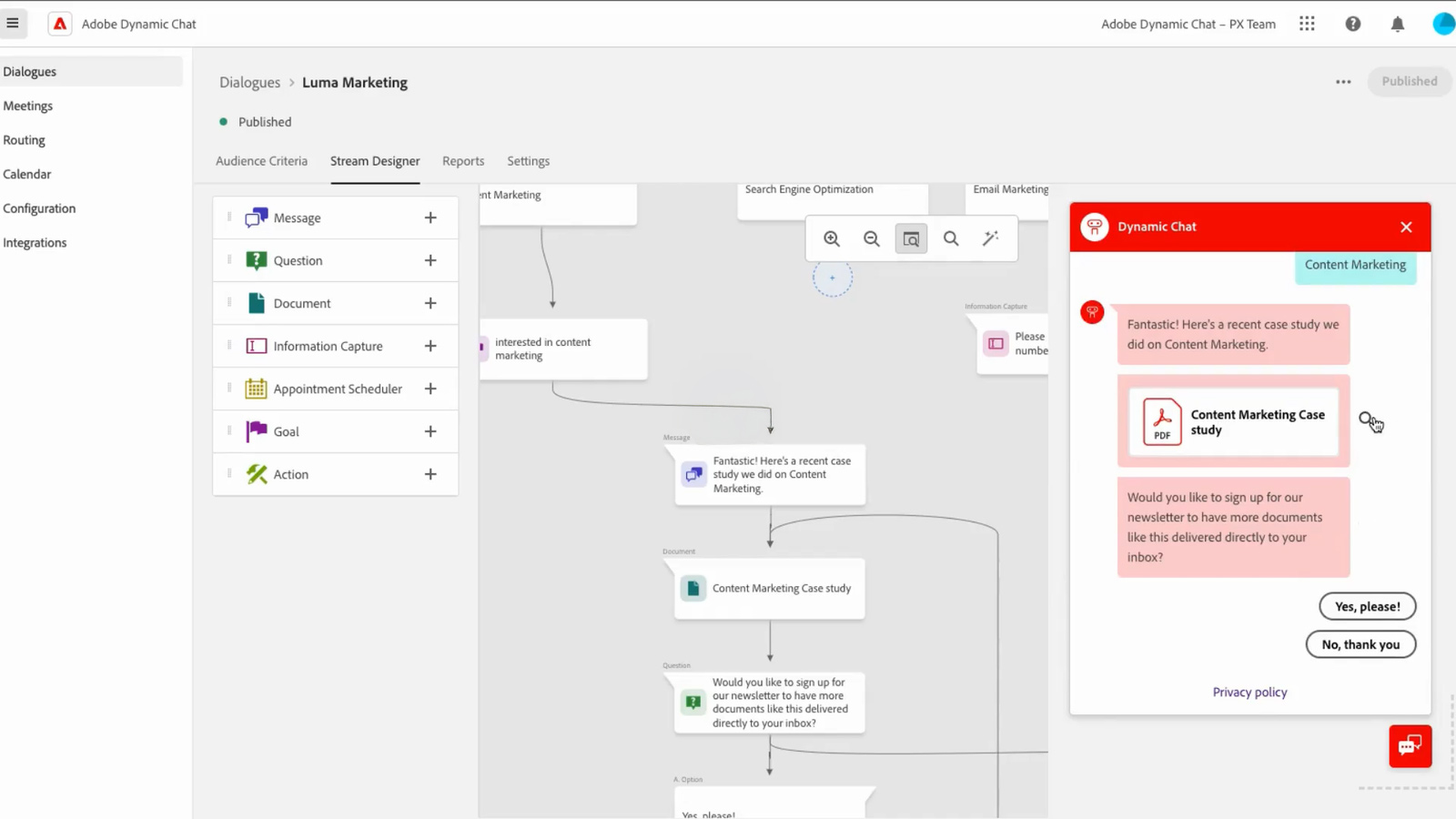This screenshot has height=819, width=1456.
Task: Toggle the sidebar Dialogues entry
Action: (29, 71)
